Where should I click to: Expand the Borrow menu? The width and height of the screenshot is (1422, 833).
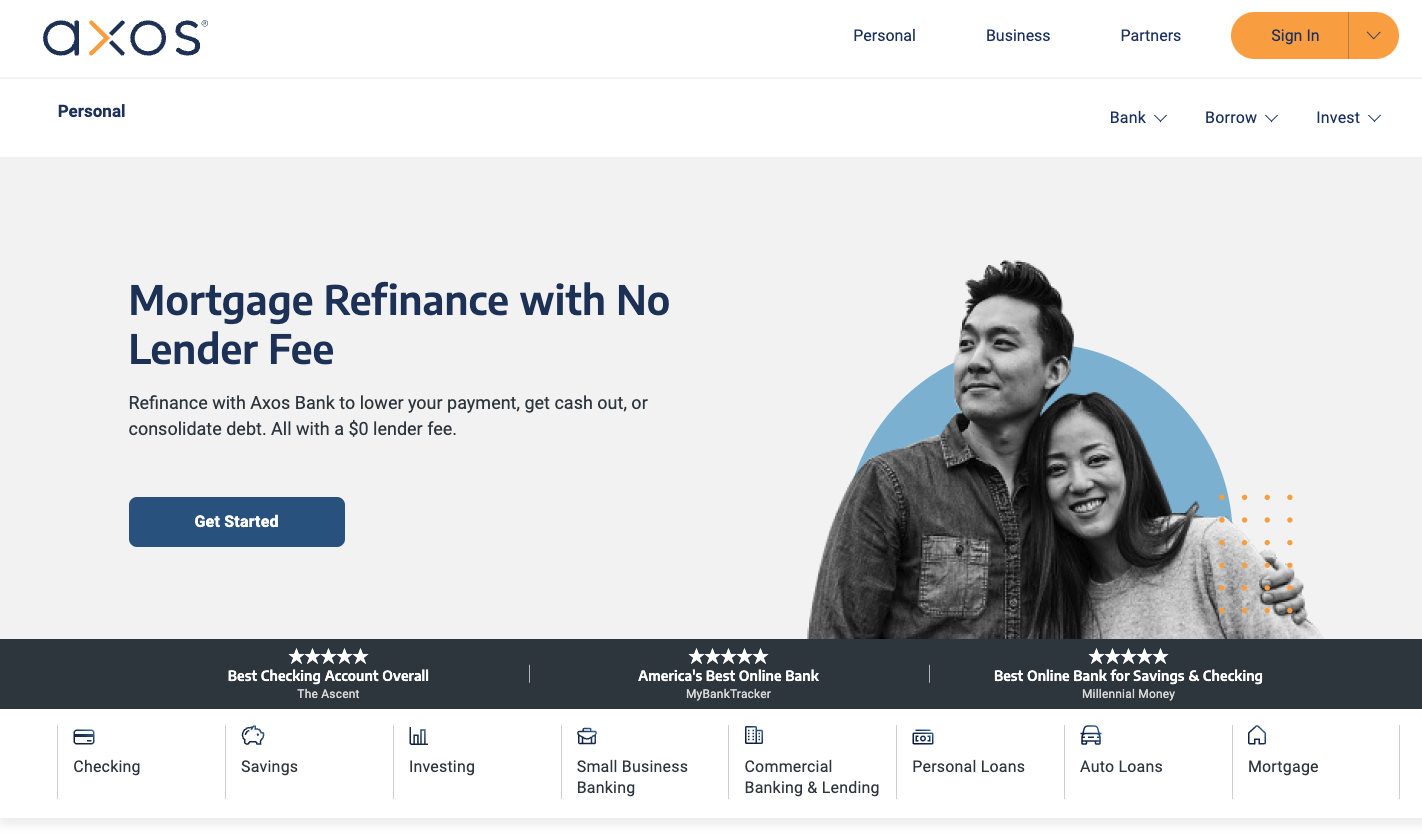[1241, 118]
